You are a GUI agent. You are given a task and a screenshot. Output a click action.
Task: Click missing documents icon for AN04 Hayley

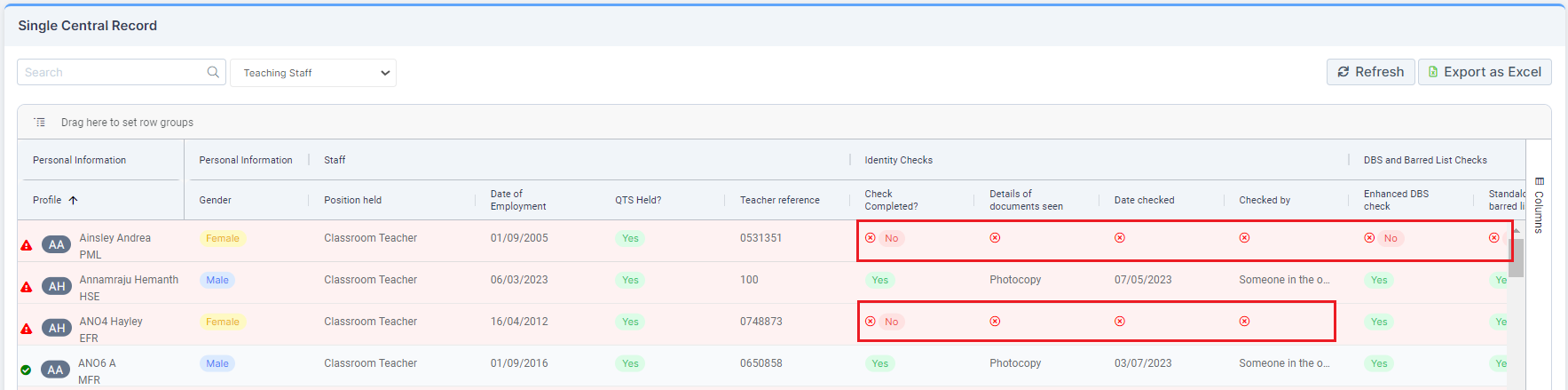tap(995, 322)
